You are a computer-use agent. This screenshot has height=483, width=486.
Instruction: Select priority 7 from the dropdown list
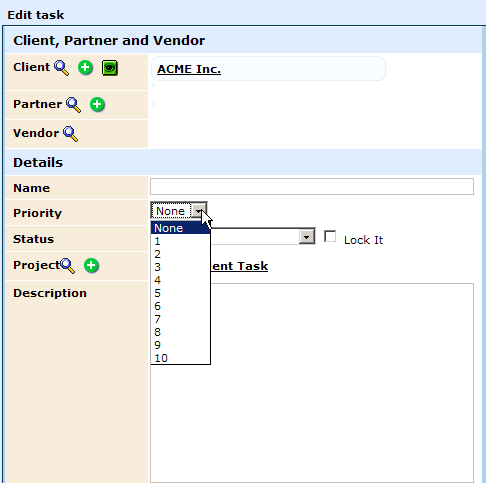pos(180,319)
